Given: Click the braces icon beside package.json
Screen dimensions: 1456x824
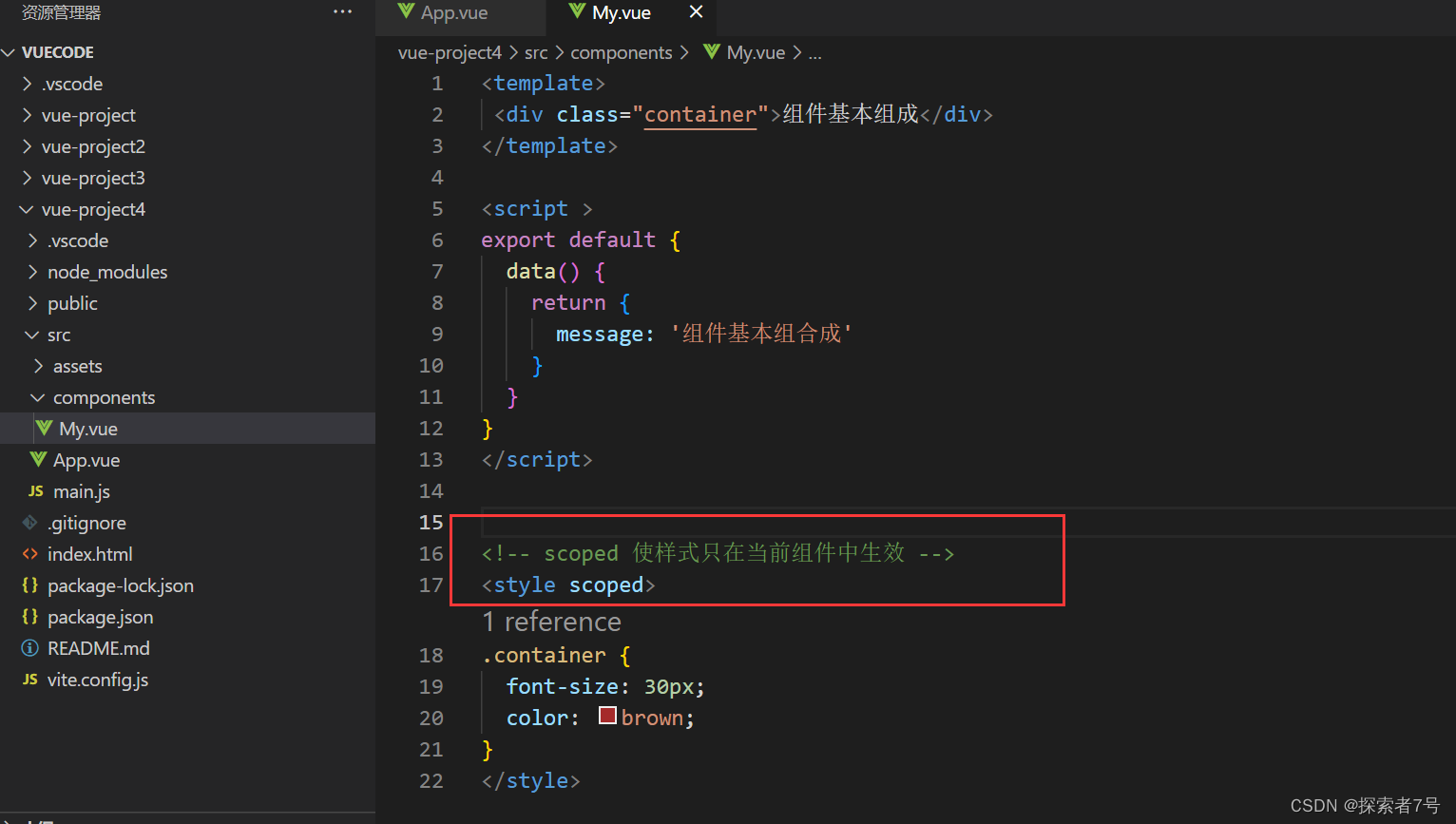Looking at the screenshot, I should [x=29, y=617].
